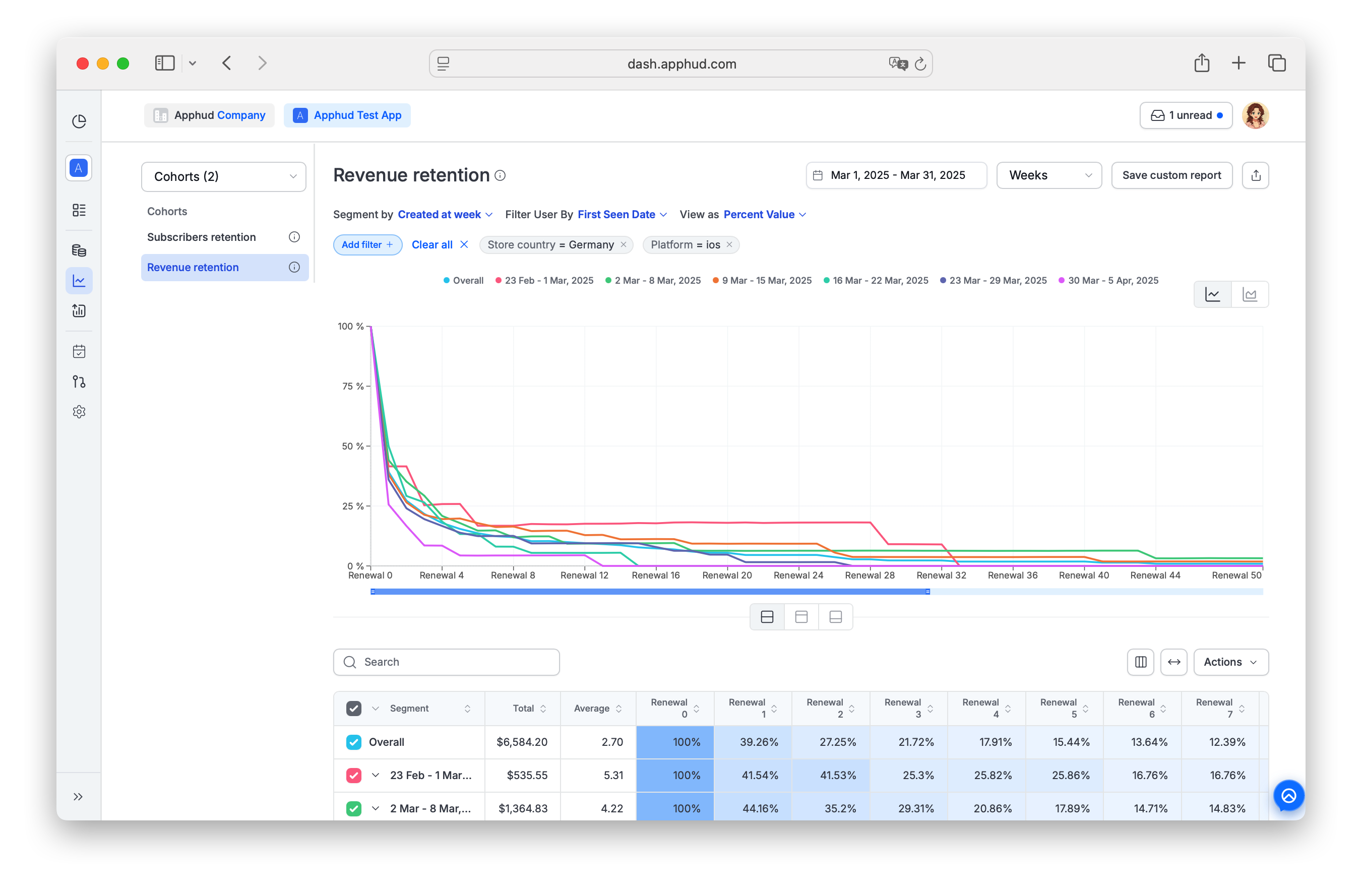Viewport: 1362px width, 896px height.
Task: Select chart-only layout icon
Action: click(801, 617)
